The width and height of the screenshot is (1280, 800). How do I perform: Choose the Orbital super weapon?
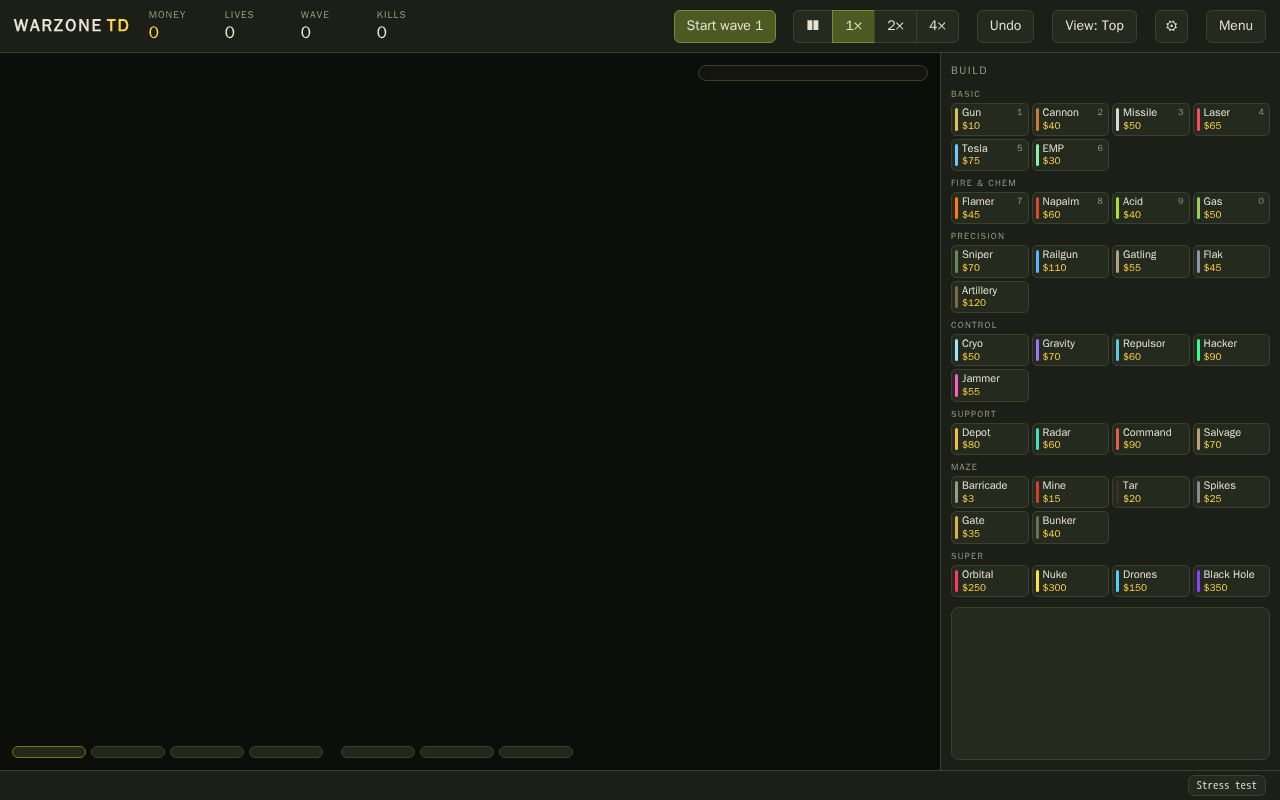pyautogui.click(x=990, y=581)
